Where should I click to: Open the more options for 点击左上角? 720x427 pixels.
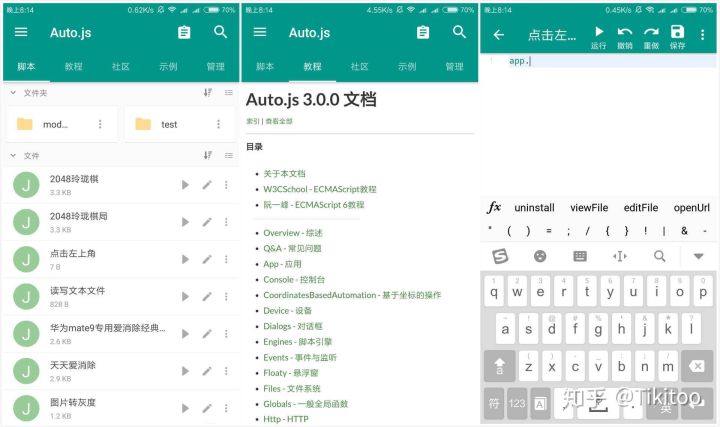point(226,259)
